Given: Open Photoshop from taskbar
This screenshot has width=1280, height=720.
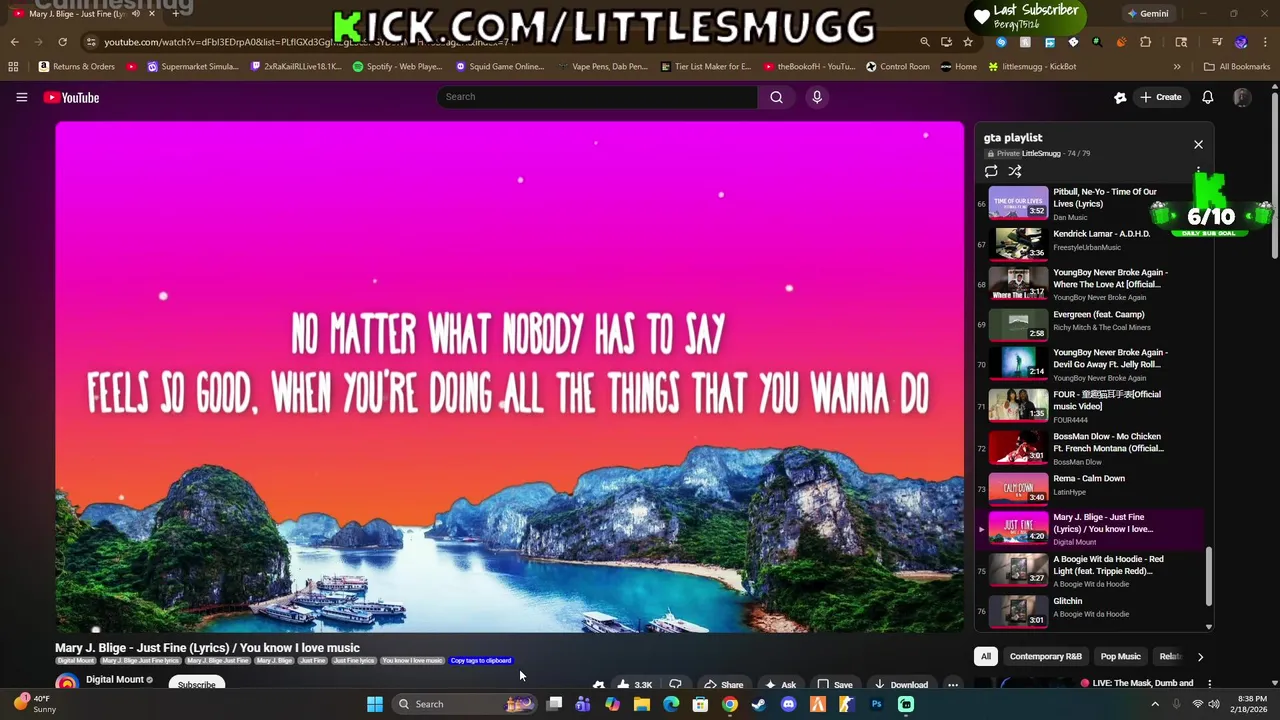Looking at the screenshot, I should click(x=876, y=704).
